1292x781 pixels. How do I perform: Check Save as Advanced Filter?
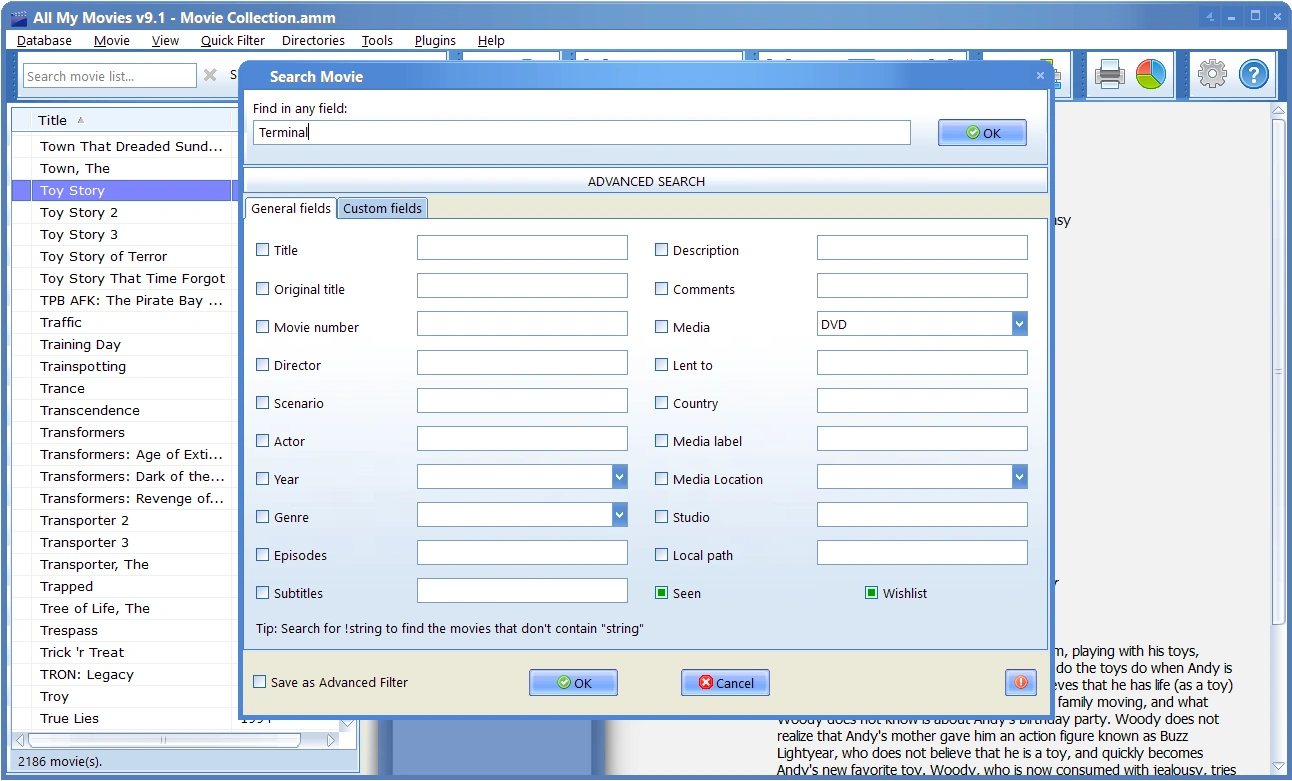coord(260,682)
